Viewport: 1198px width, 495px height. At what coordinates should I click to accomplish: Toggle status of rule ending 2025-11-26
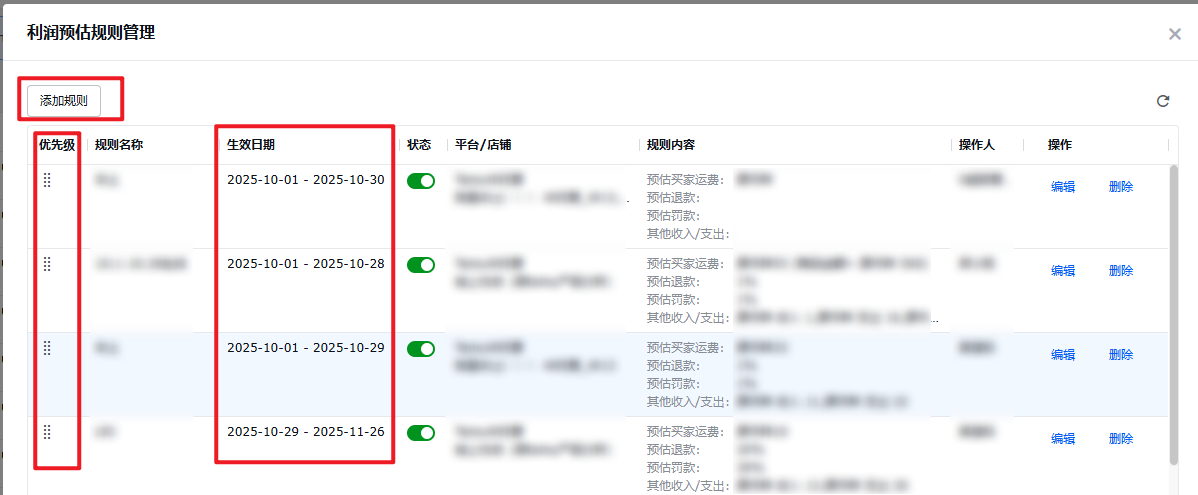point(421,433)
